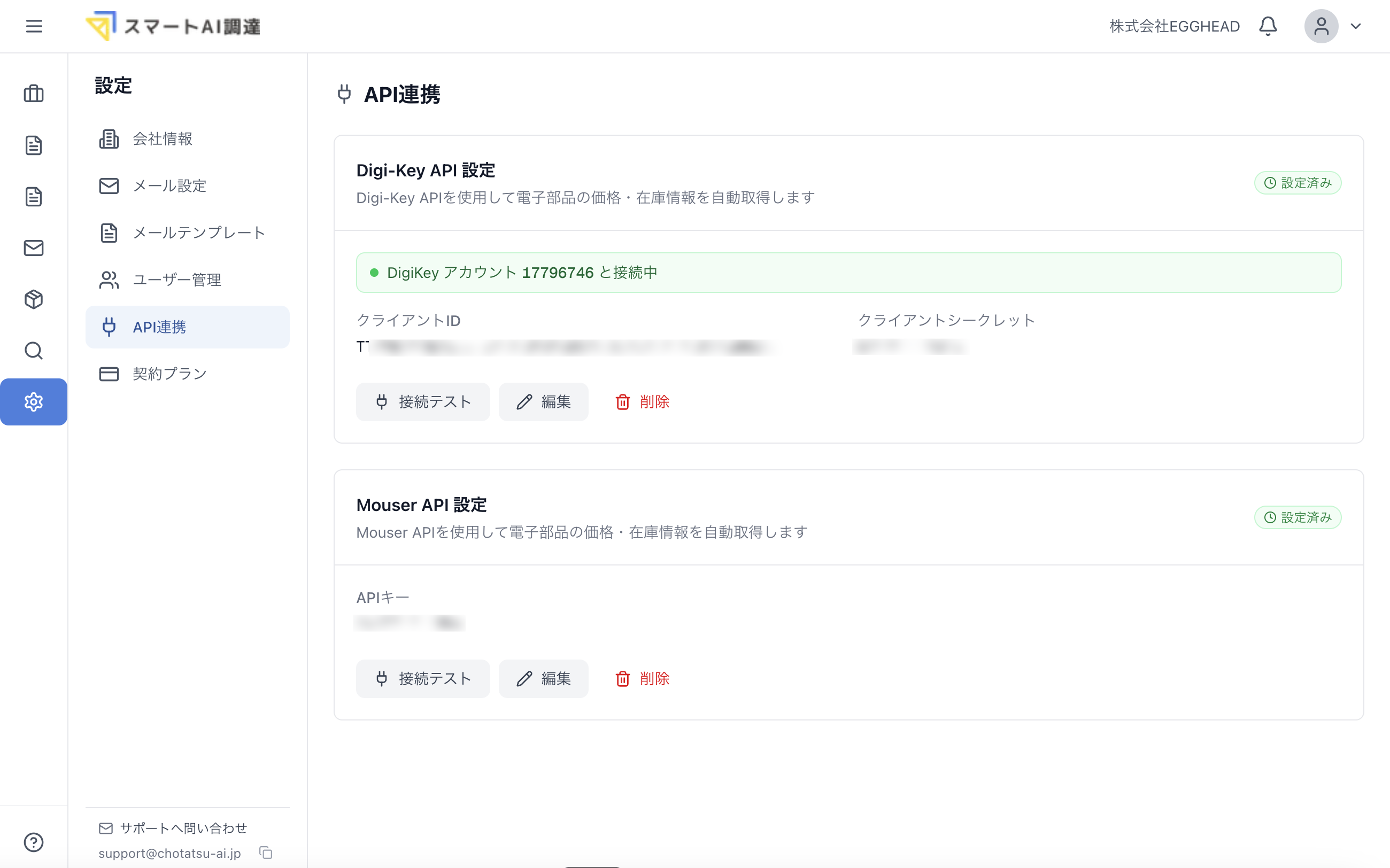
Task: Copy the support email address icon
Action: (x=265, y=853)
